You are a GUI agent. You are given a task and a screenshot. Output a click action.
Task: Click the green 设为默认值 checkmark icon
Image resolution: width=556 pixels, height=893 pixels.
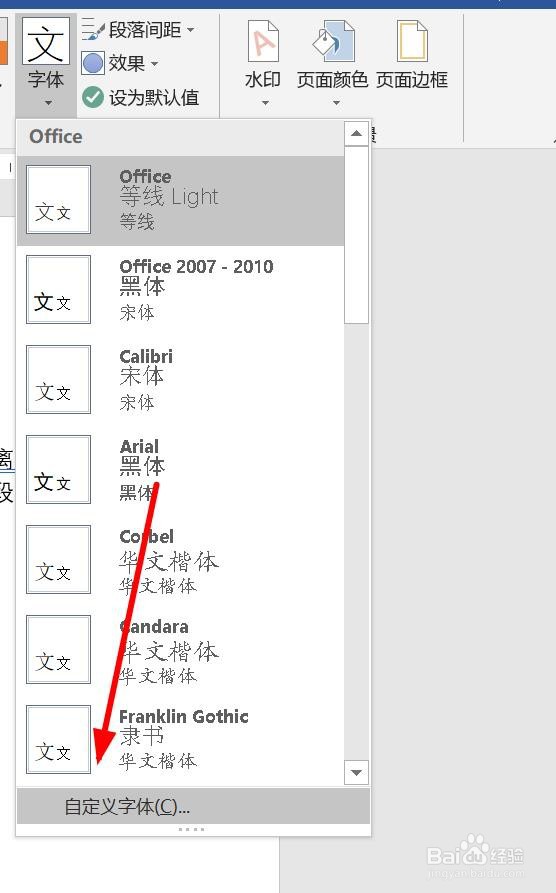point(93,97)
